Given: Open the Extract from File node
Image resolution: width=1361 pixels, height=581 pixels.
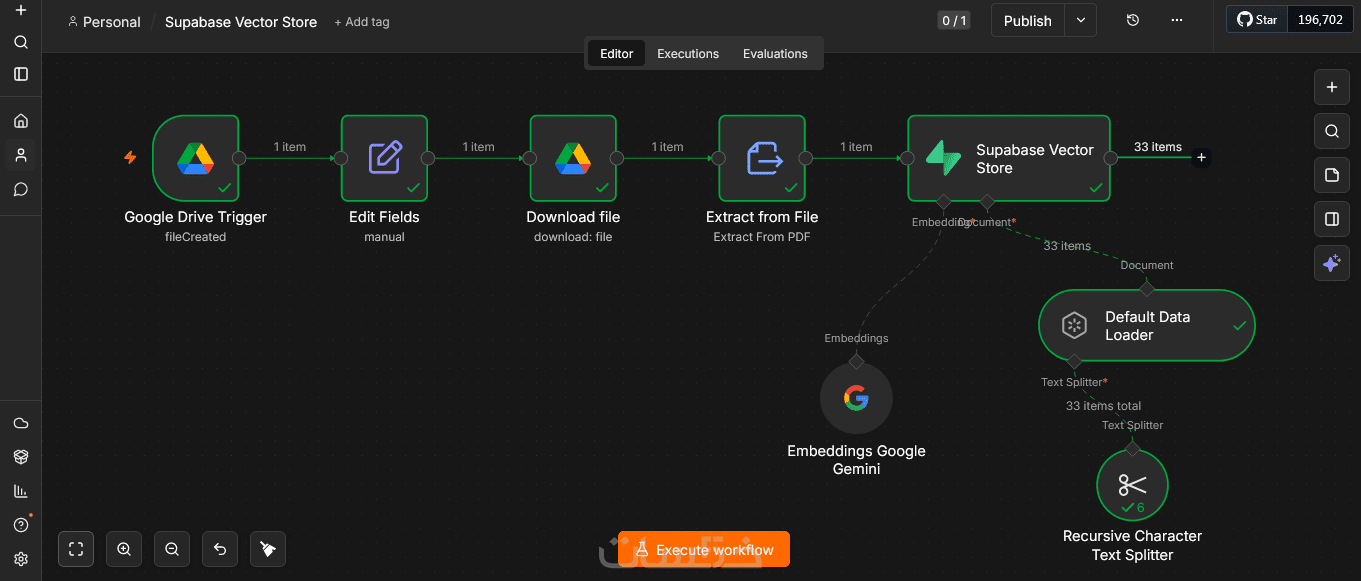Looking at the screenshot, I should click(762, 158).
